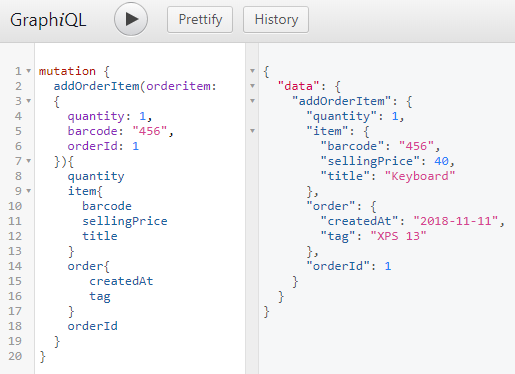Click tag field on query line 16
Image resolution: width=515 pixels, height=374 pixels.
point(100,296)
